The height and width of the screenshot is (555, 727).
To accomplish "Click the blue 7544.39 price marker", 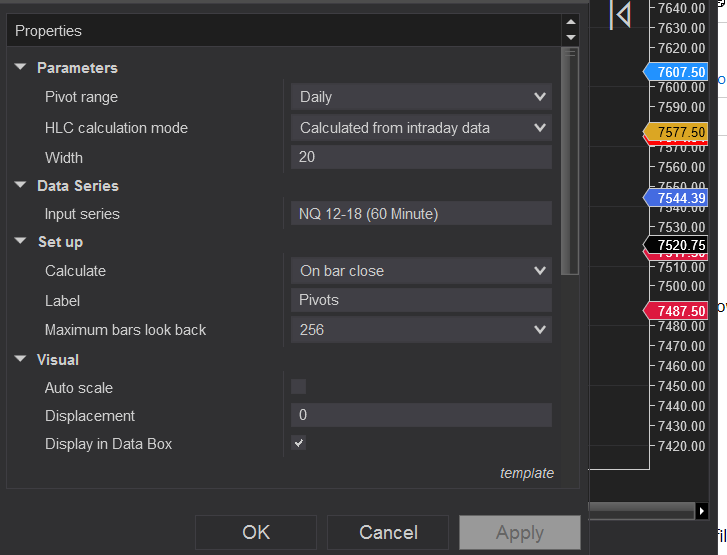I will point(677,198).
